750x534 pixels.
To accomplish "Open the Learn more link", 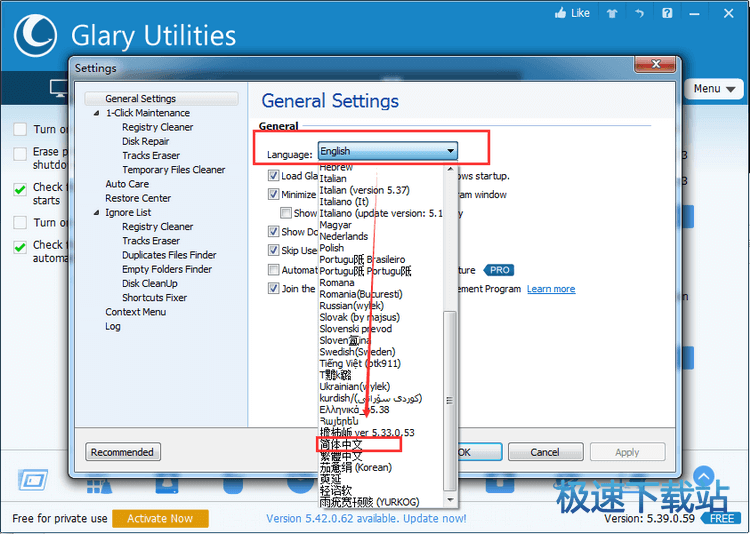I will coord(551,289).
